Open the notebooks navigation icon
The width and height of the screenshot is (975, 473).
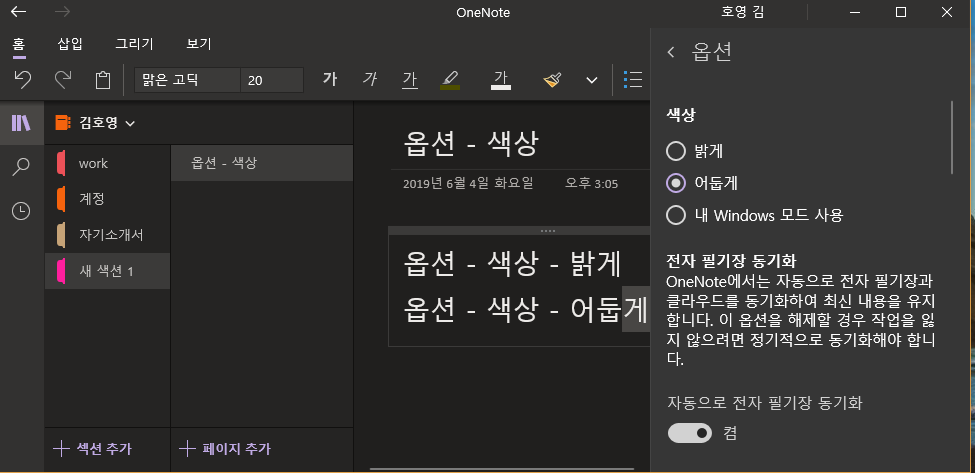[21, 122]
